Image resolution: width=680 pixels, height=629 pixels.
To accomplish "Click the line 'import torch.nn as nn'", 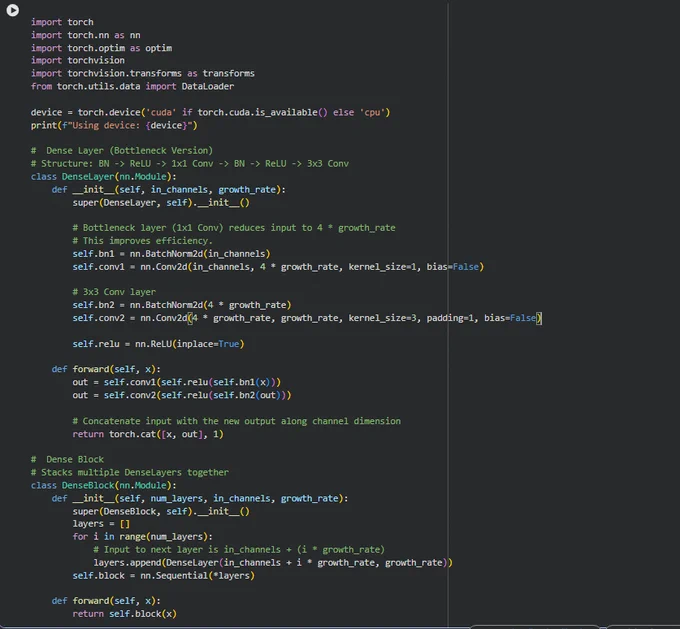I will click(x=85, y=35).
